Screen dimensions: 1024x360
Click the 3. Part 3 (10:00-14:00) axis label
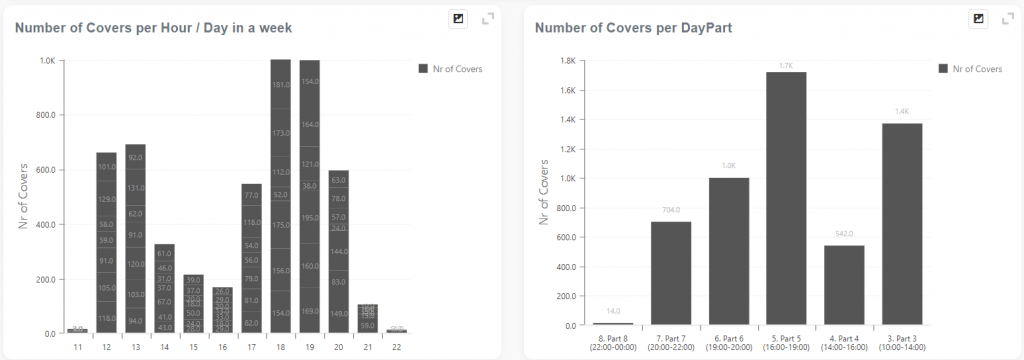coord(902,342)
